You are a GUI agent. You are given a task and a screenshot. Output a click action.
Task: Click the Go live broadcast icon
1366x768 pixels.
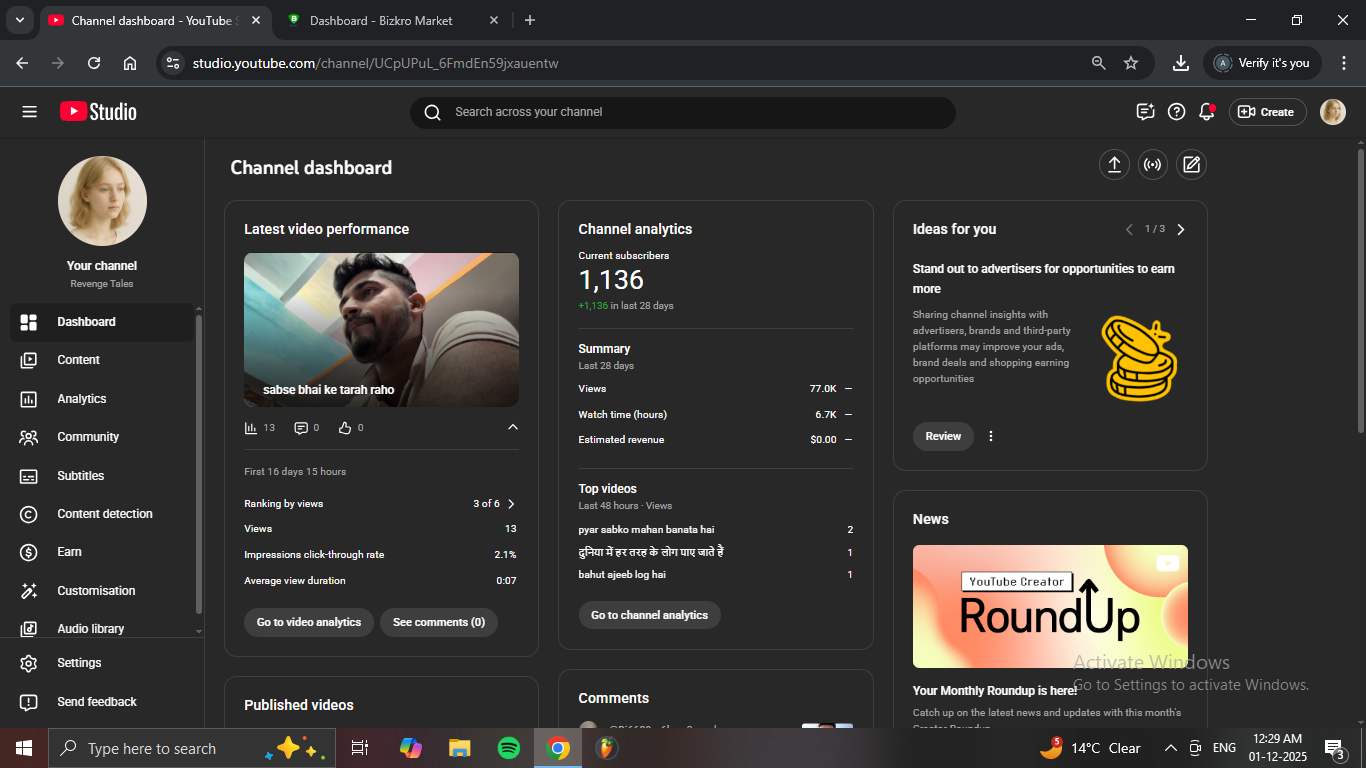click(1153, 165)
